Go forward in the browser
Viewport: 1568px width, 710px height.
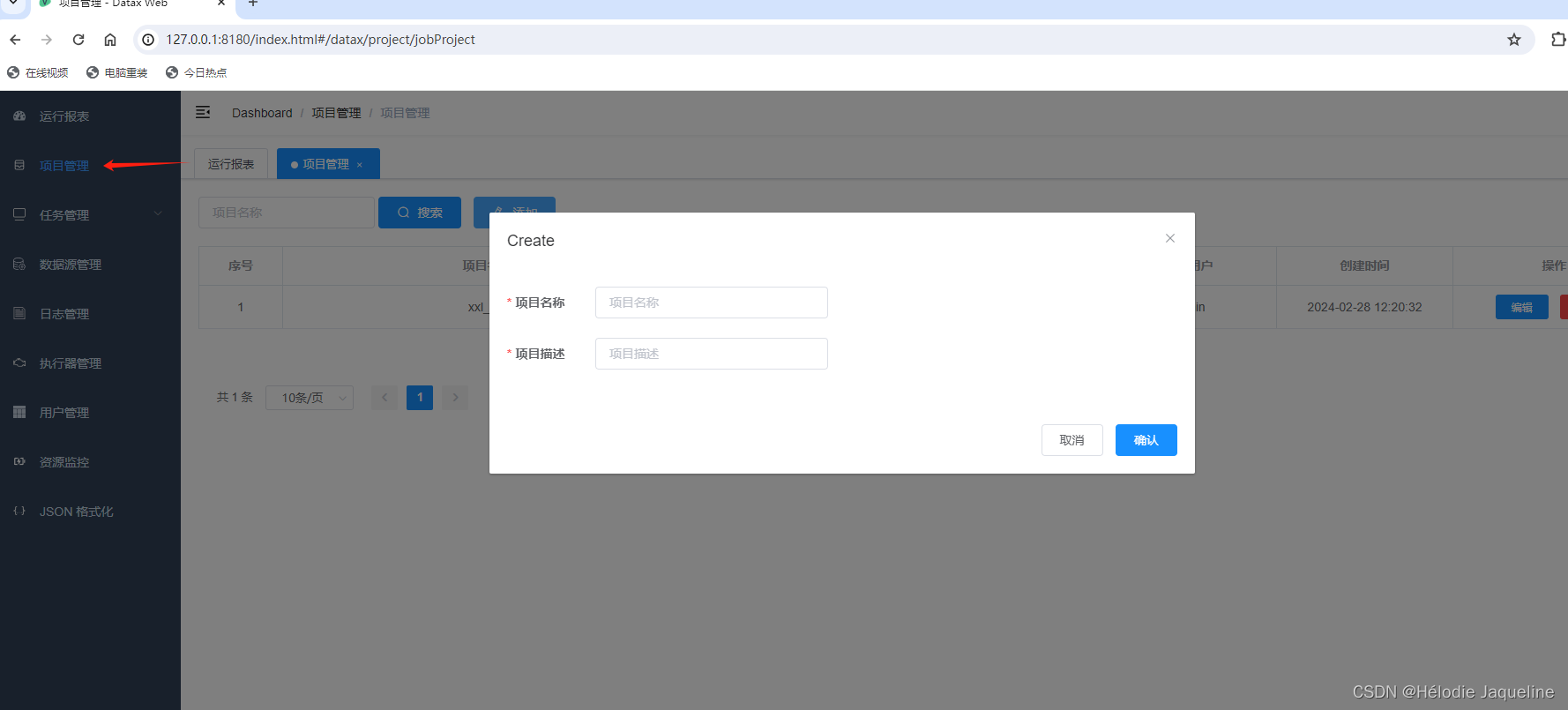click(x=47, y=40)
